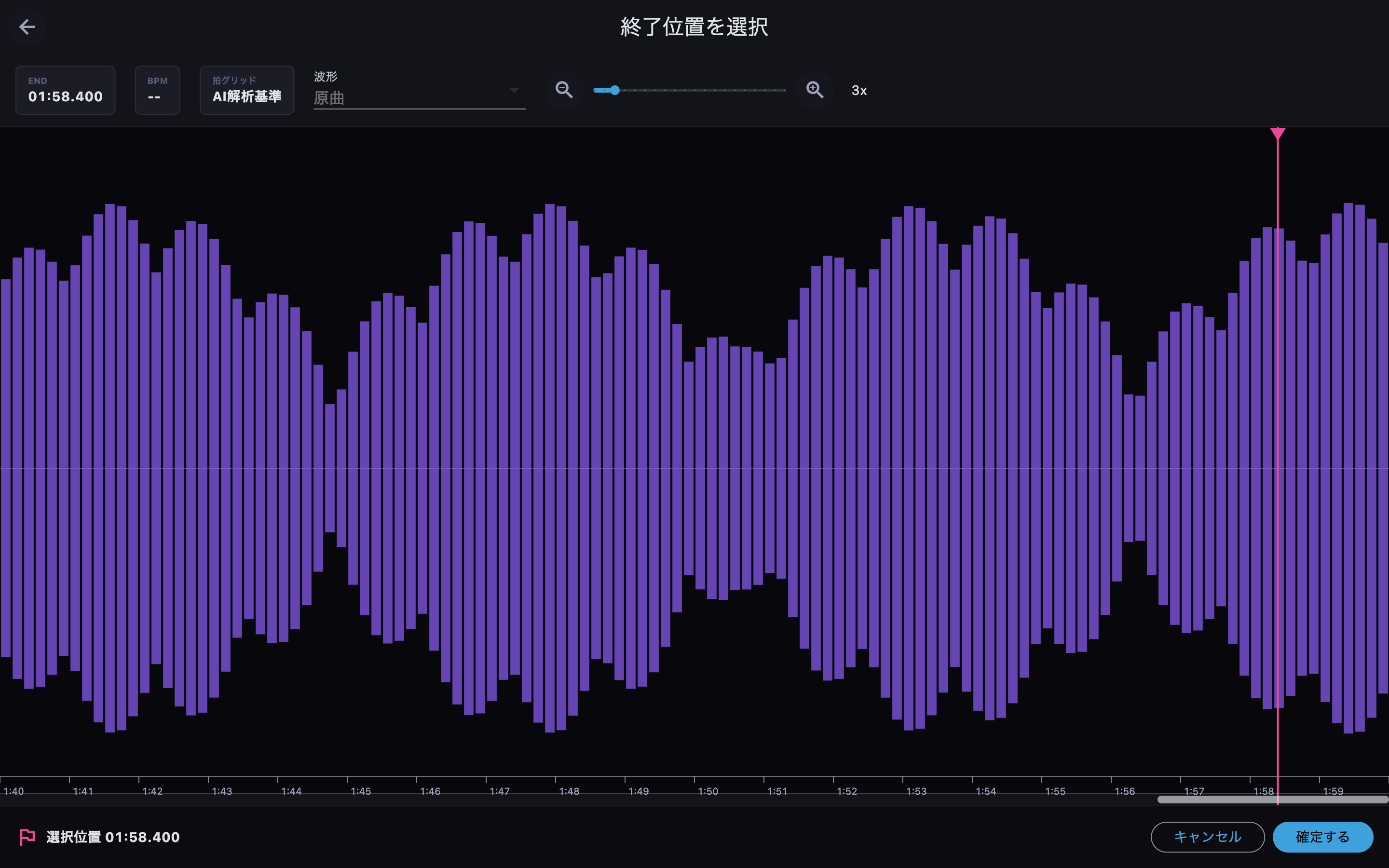This screenshot has width=1389, height=868.
Task: Click the 1:45 timeline label
Action: 360,791
